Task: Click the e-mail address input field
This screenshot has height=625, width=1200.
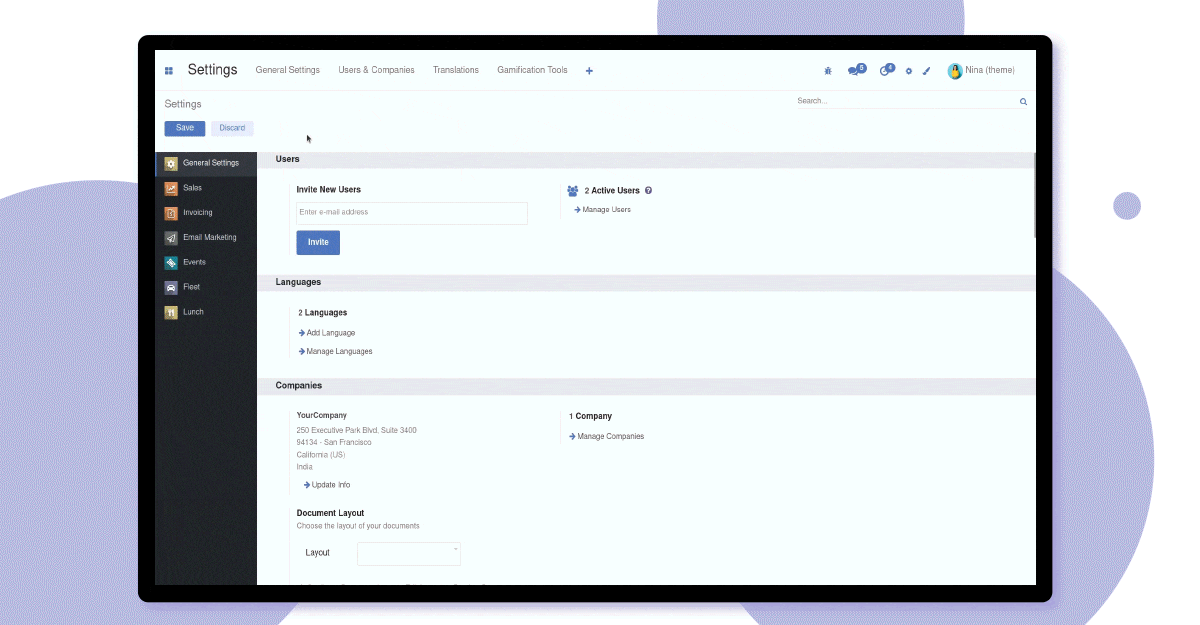Action: pos(412,213)
